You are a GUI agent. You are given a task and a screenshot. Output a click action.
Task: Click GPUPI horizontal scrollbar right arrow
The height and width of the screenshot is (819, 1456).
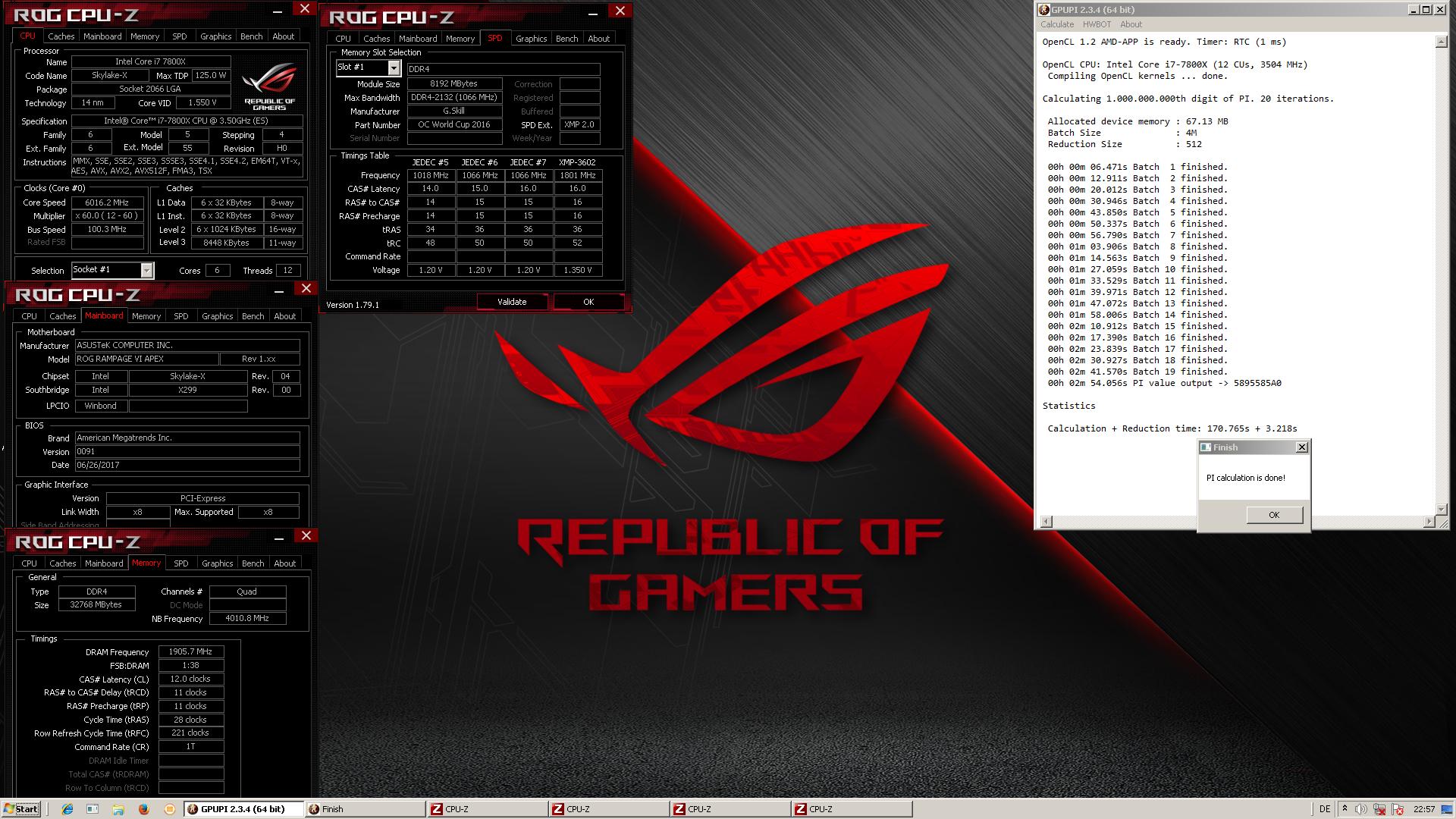1429,522
